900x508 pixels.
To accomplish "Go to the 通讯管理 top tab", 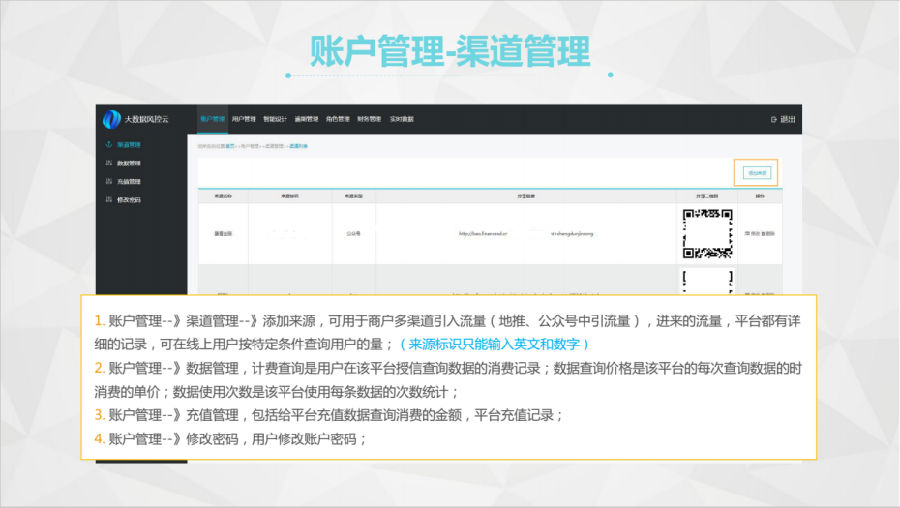I will click(306, 119).
